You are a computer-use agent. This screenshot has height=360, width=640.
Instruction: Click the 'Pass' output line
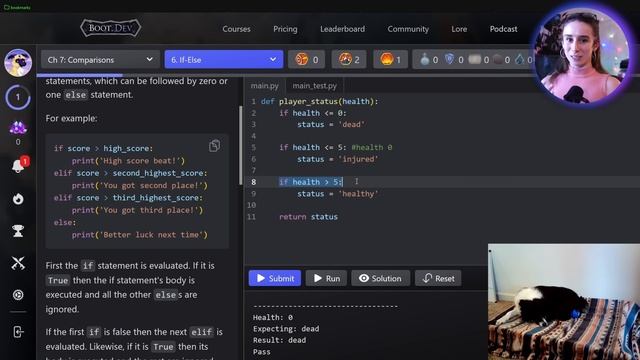[x=262, y=351]
